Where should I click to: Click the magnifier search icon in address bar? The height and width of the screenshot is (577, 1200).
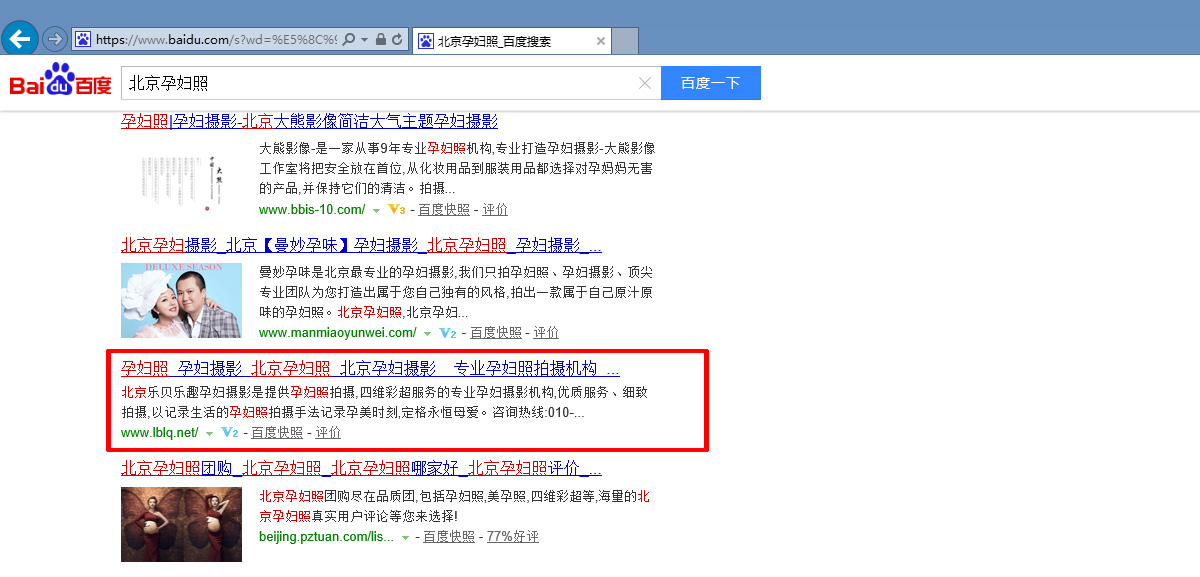(348, 40)
